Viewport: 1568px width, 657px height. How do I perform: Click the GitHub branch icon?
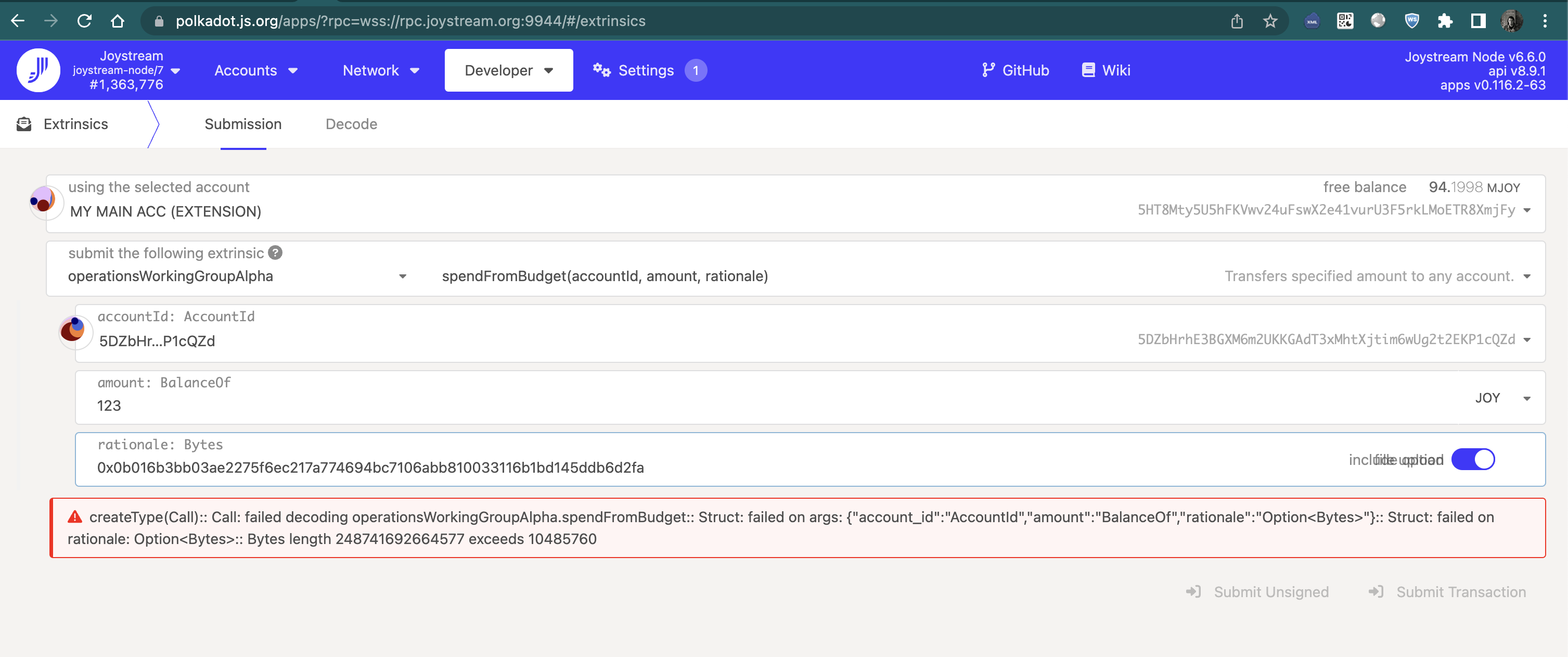point(988,70)
